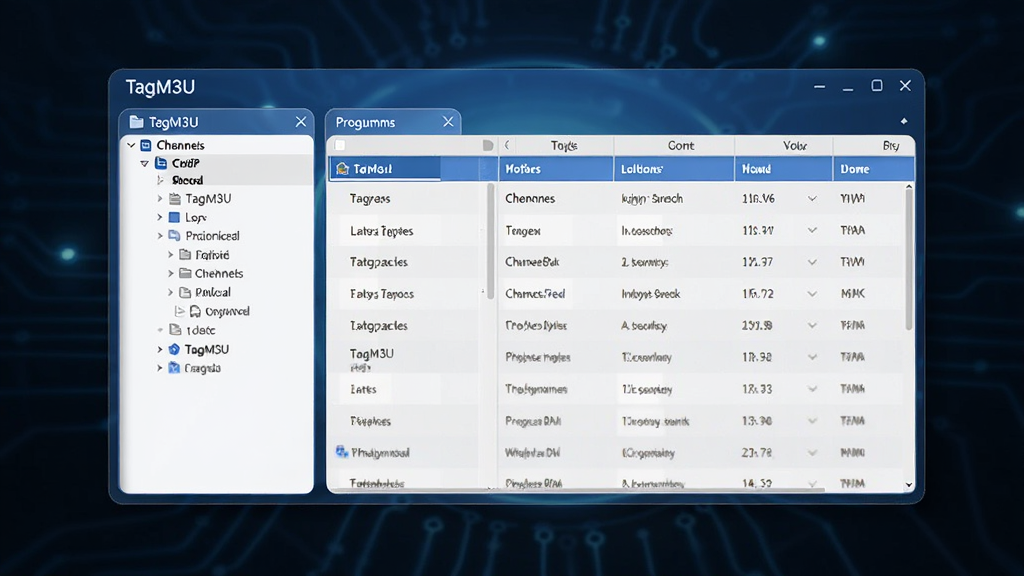
Task: Select the TagM3U item in the Programs list
Action: coord(372,354)
